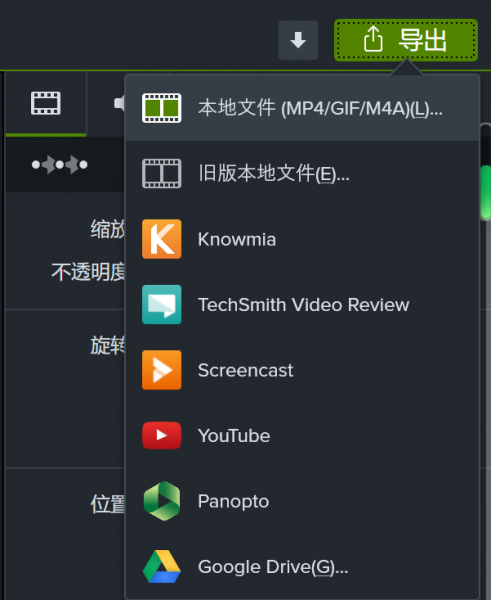Screen dimensions: 491x600
Task: Click the green Panopto logo icon
Action: tap(161, 501)
